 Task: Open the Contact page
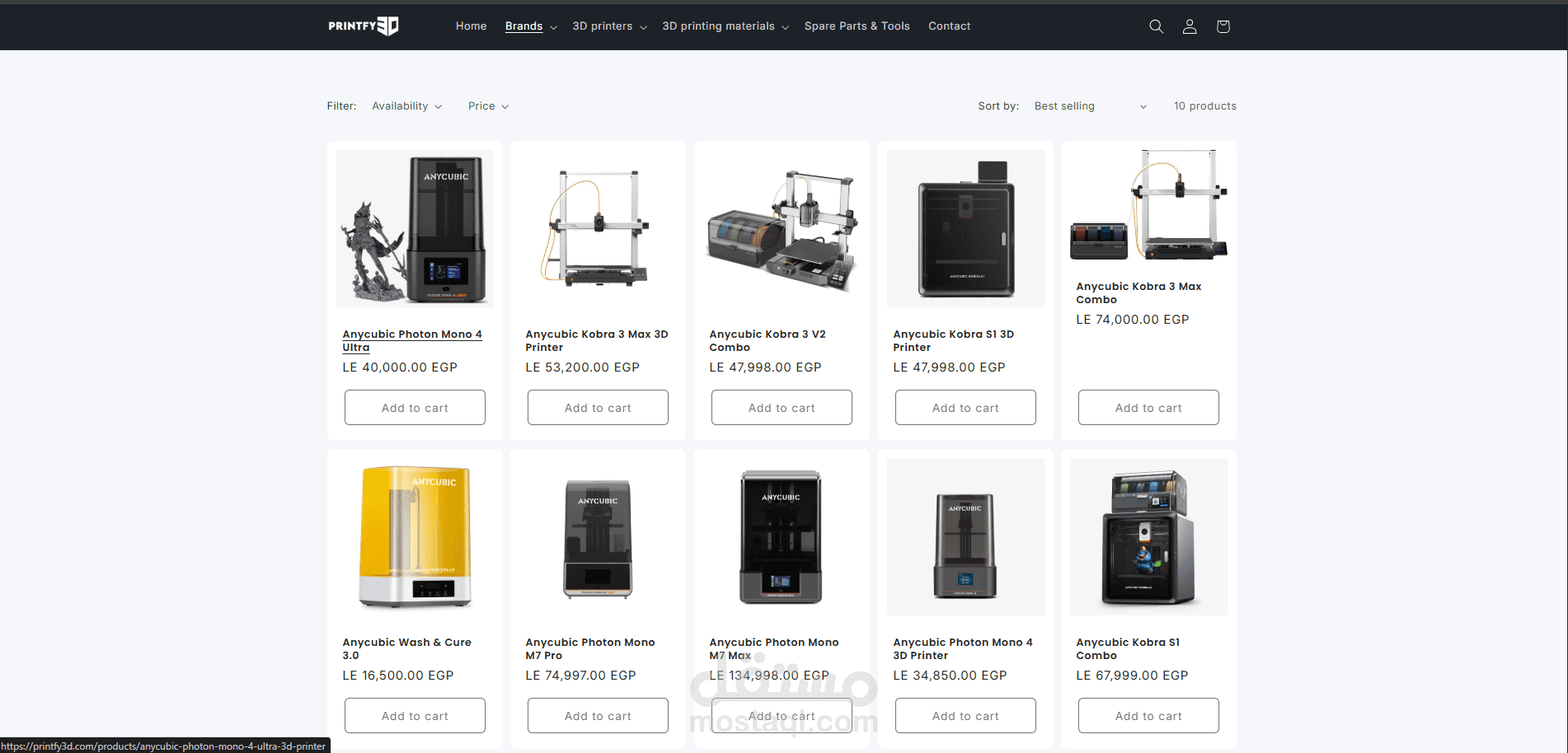[x=949, y=26]
